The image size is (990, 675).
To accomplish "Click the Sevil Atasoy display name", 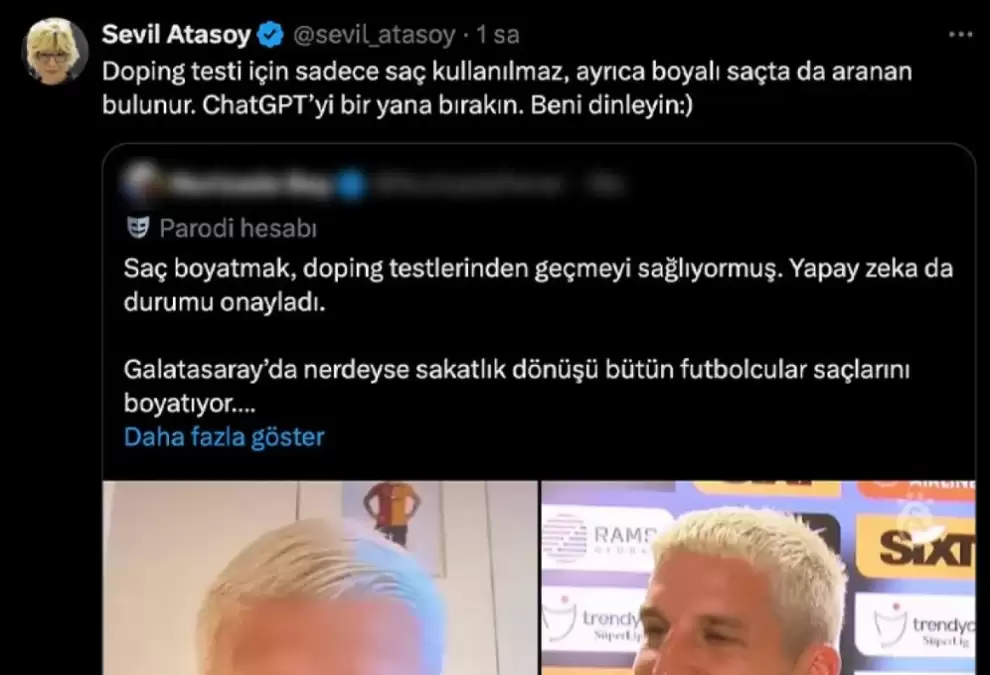I will tap(176, 34).
